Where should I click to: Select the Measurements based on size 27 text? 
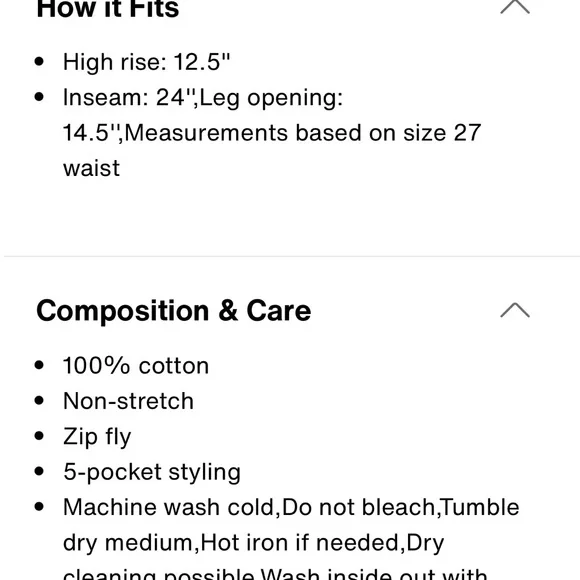coord(303,132)
